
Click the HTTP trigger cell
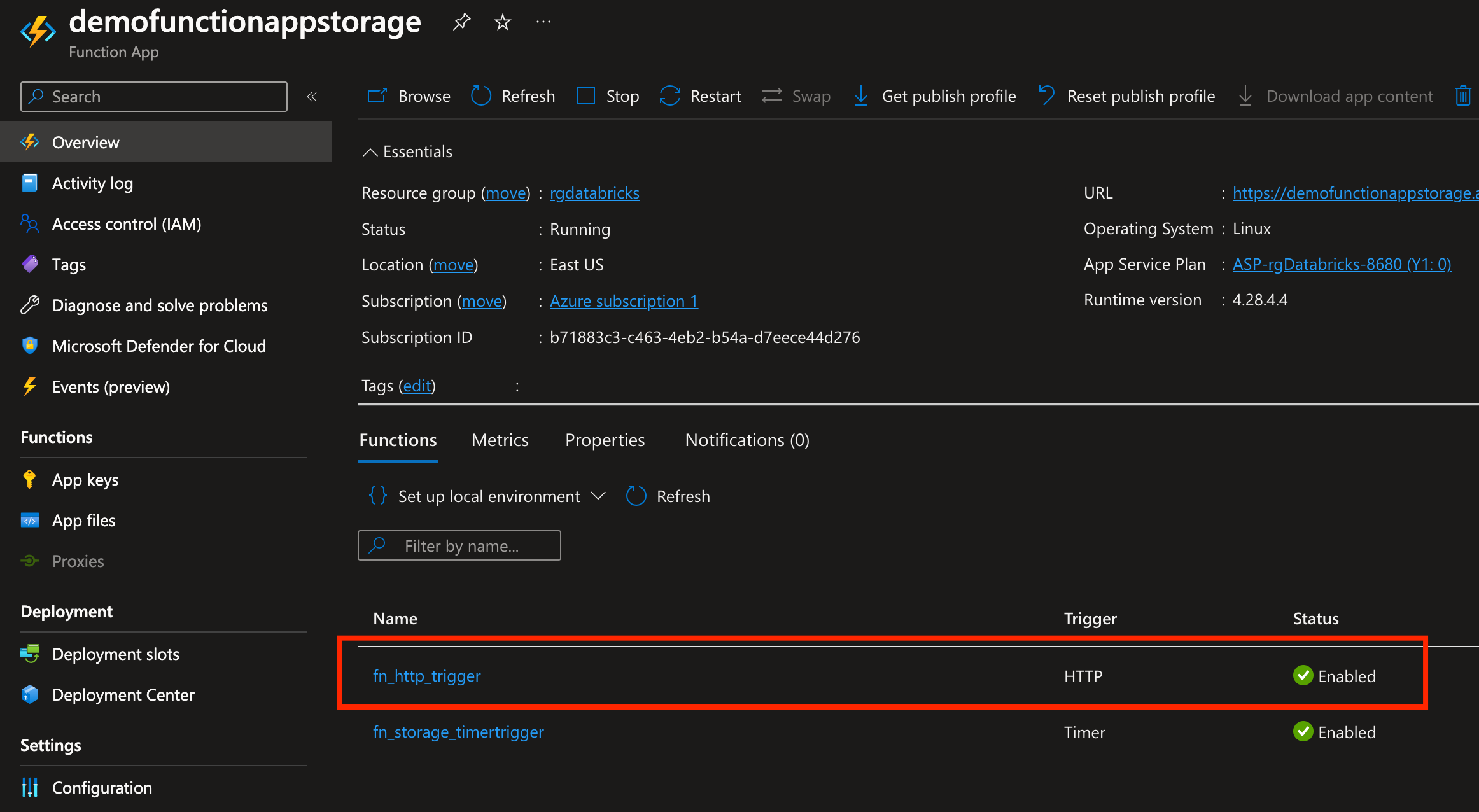(x=1083, y=676)
